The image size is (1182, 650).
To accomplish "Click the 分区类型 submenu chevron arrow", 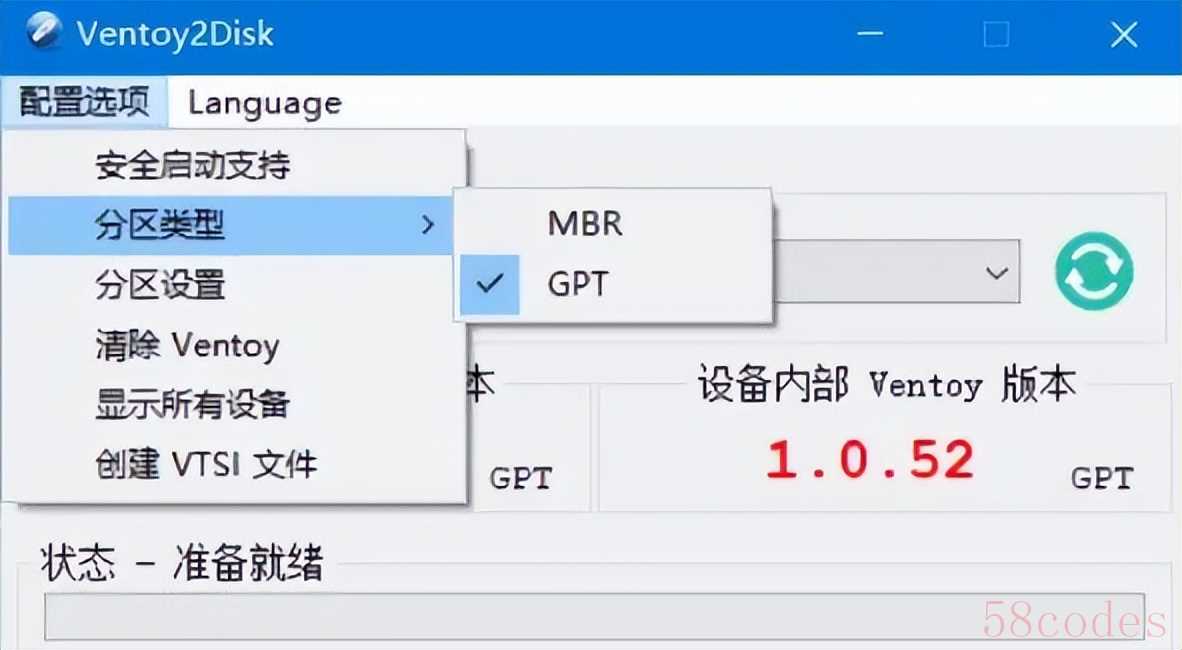I will (x=427, y=224).
